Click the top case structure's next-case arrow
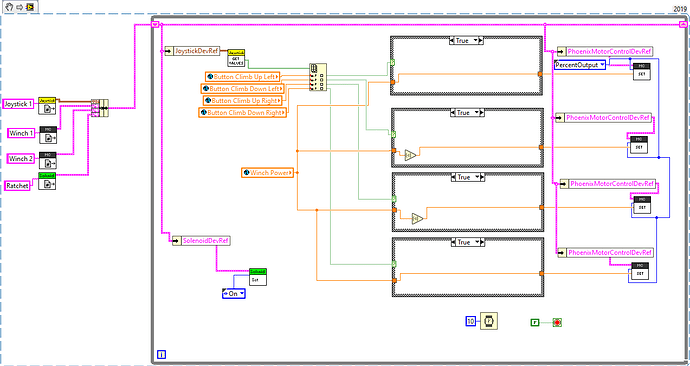The width and height of the screenshot is (690, 366). pyautogui.click(x=481, y=40)
